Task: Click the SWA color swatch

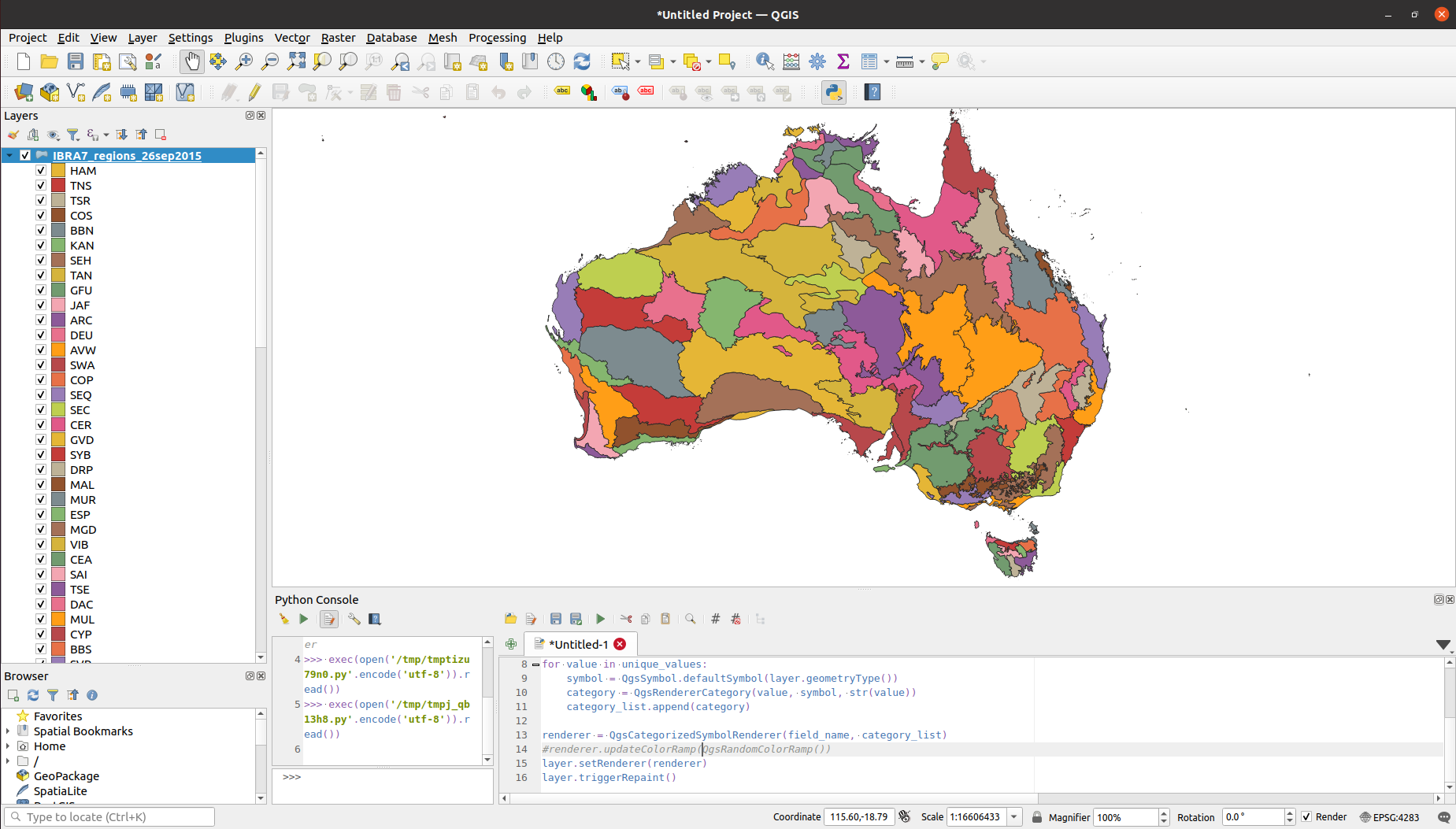Action: point(58,365)
